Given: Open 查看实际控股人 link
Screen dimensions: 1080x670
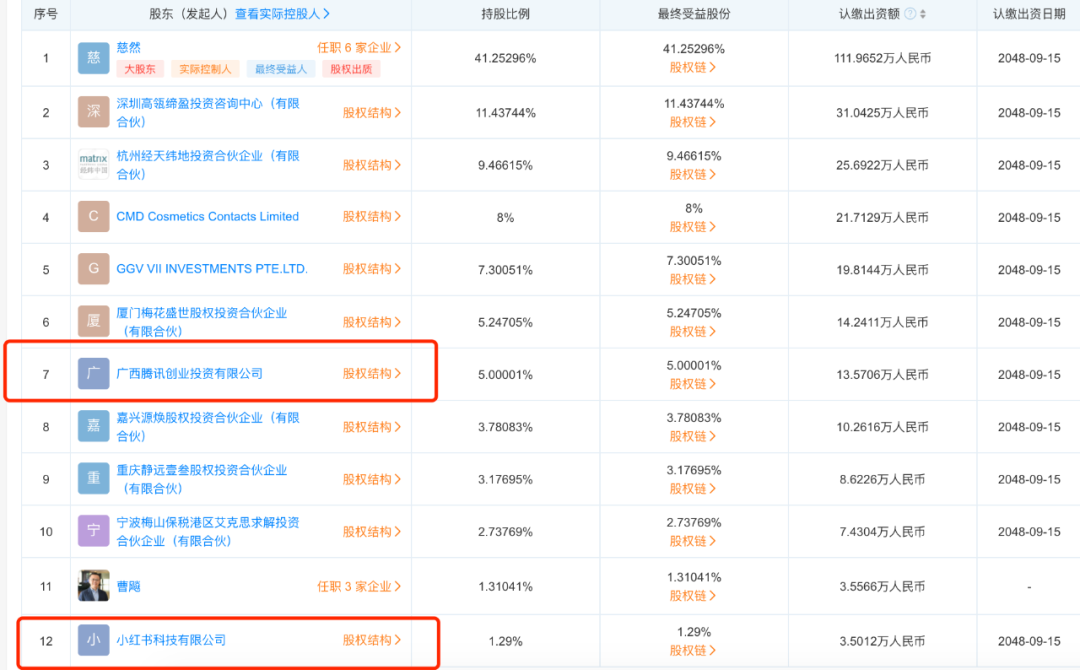Looking at the screenshot, I should pos(282,14).
